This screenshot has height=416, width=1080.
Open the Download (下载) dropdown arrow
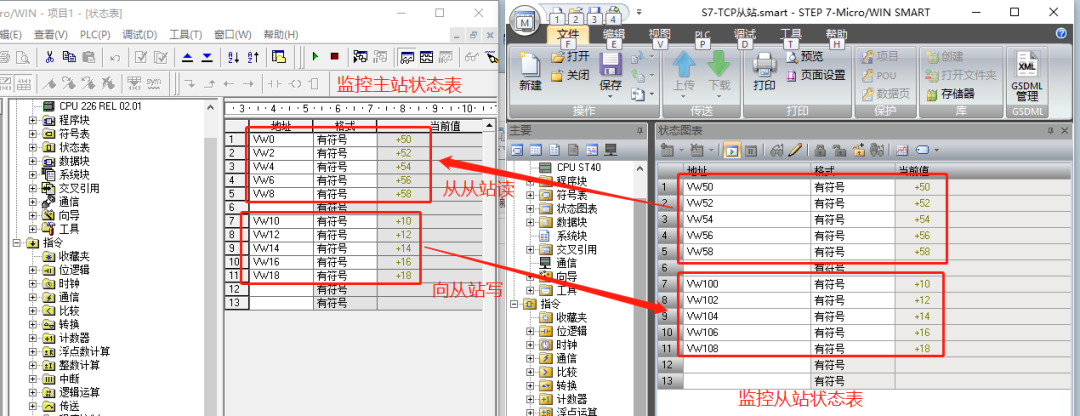718,96
